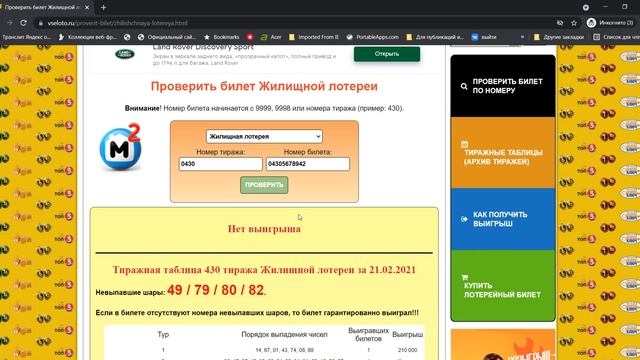Open the 'Транслит Яндекс' bookmark

coord(26,37)
